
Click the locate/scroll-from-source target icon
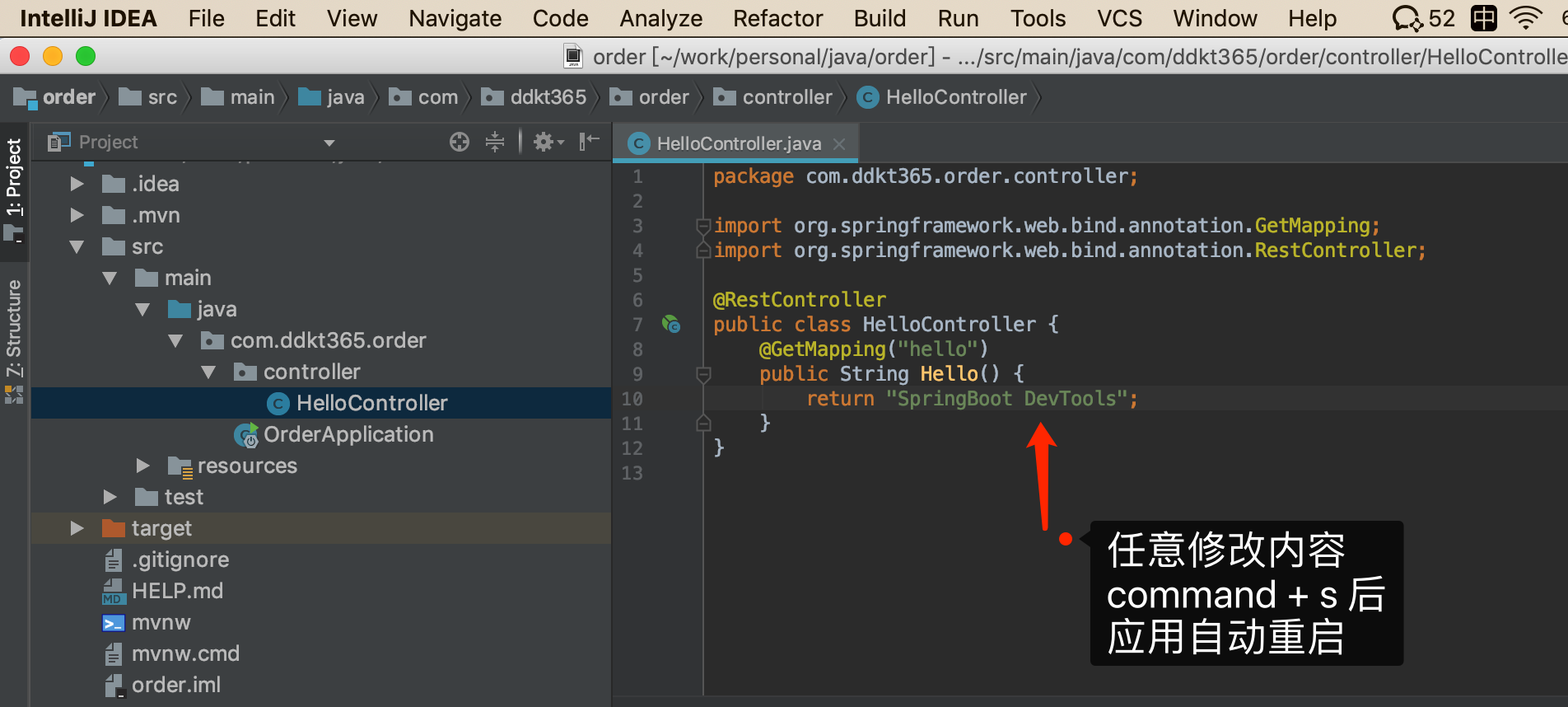pos(460,142)
